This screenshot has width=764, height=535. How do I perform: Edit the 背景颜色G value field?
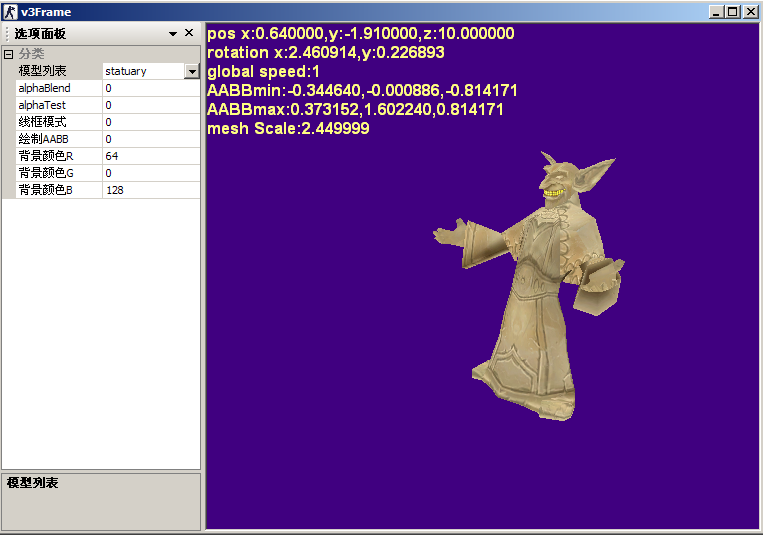click(x=151, y=173)
